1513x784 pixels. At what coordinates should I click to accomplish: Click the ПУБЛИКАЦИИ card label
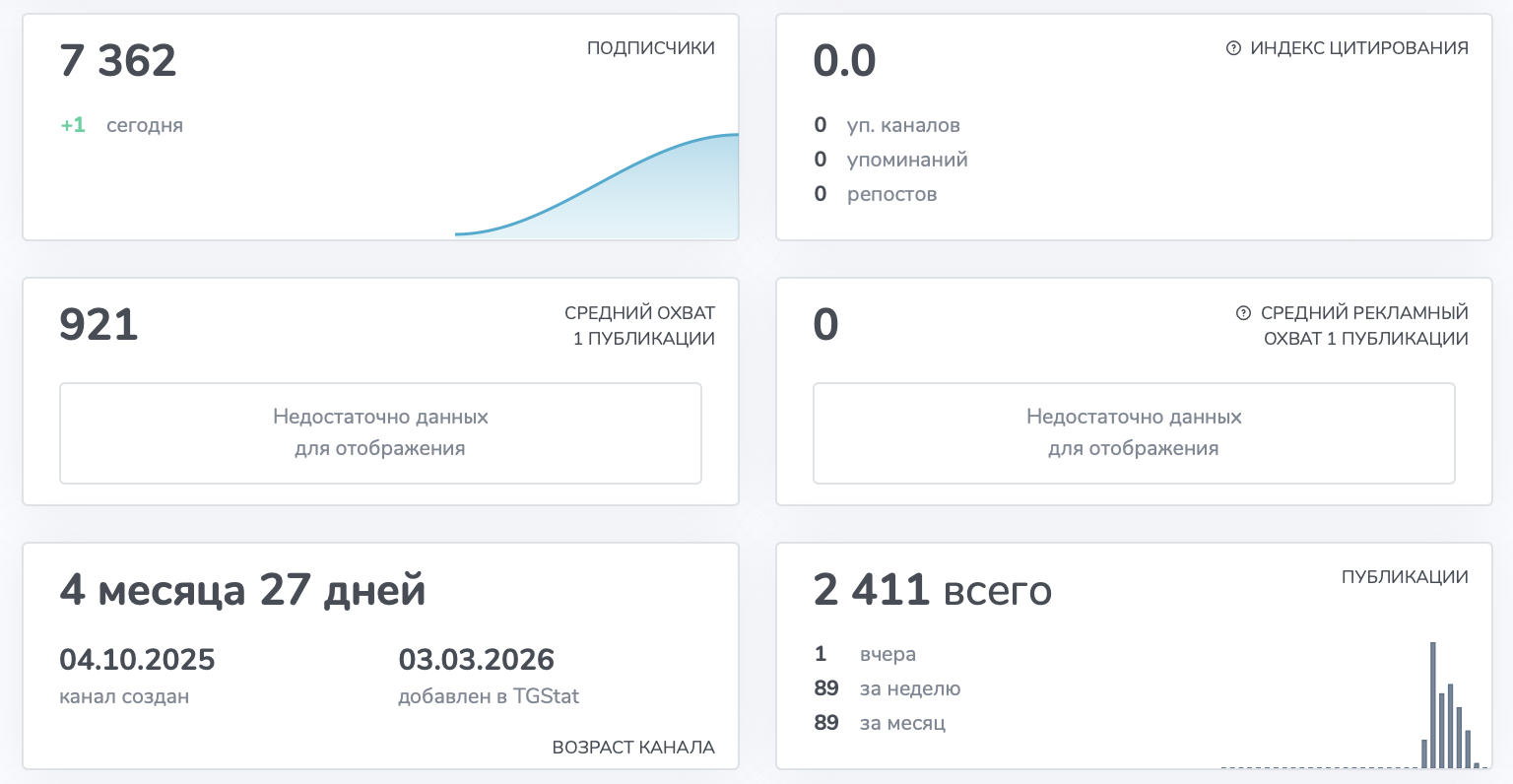(x=1405, y=577)
